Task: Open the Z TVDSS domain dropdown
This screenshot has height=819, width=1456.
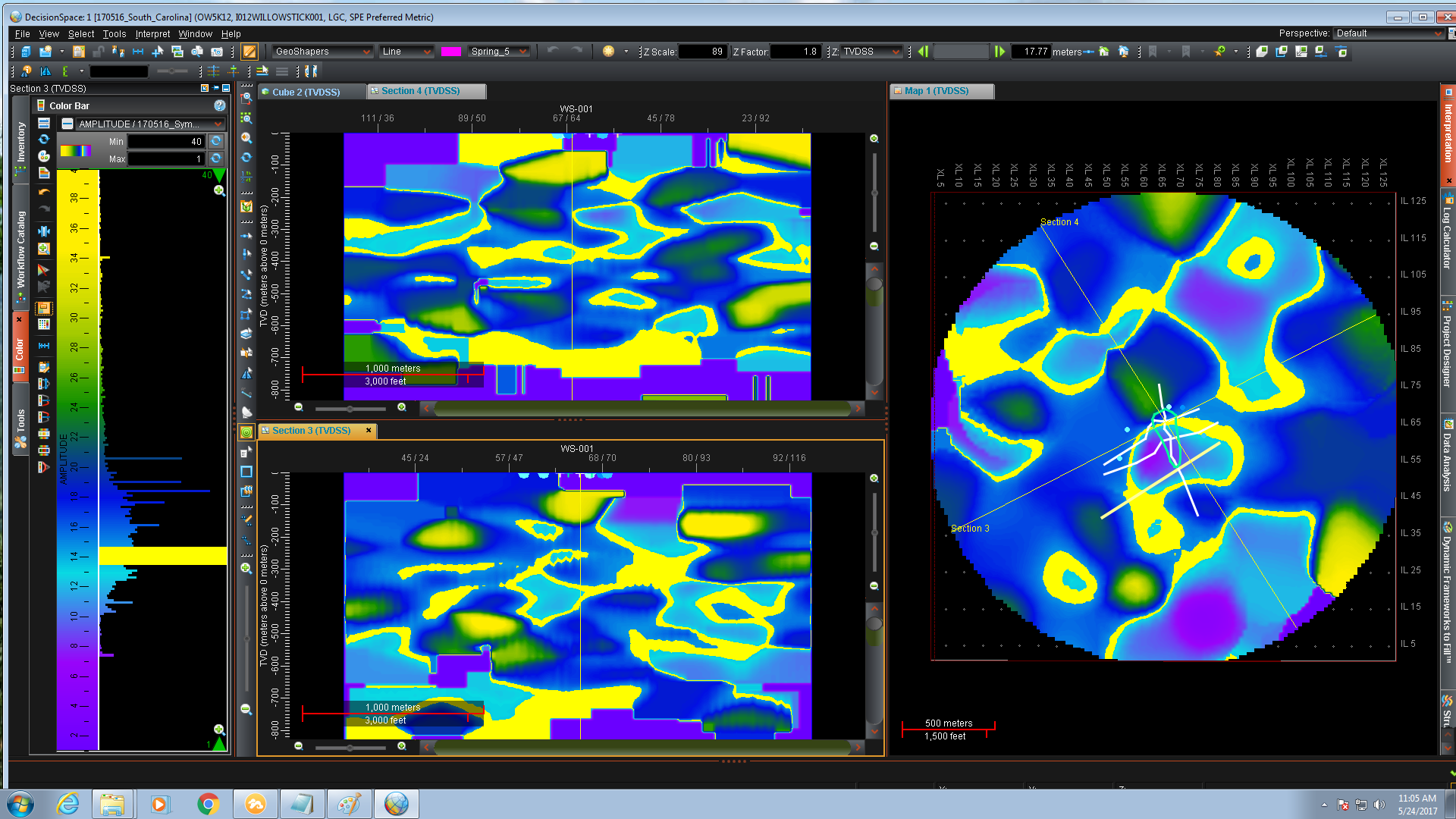Action: click(872, 52)
